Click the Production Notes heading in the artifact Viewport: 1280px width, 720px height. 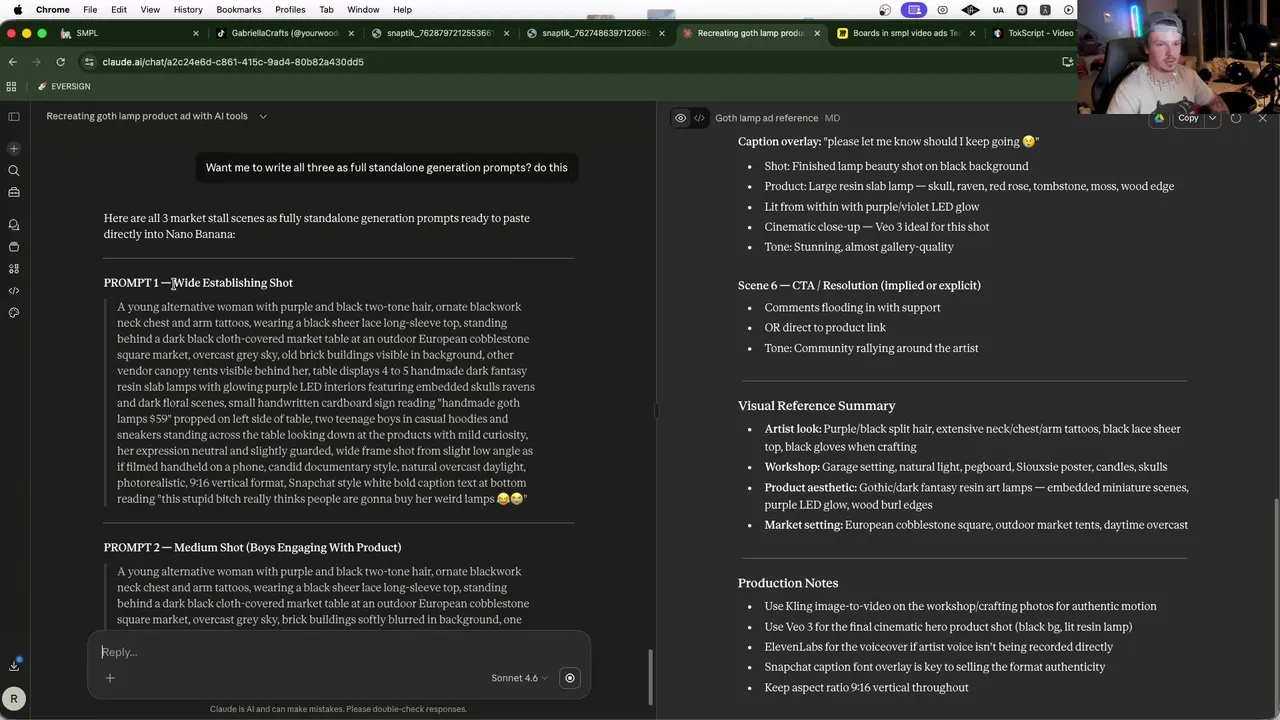coord(788,583)
